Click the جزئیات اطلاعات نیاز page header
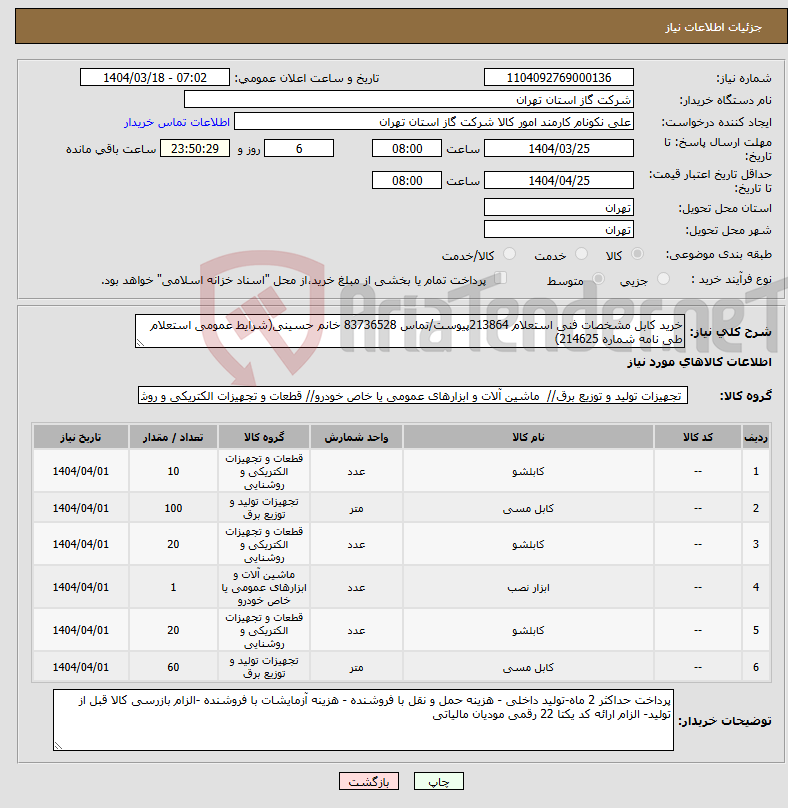The width and height of the screenshot is (788, 808). 713,27
